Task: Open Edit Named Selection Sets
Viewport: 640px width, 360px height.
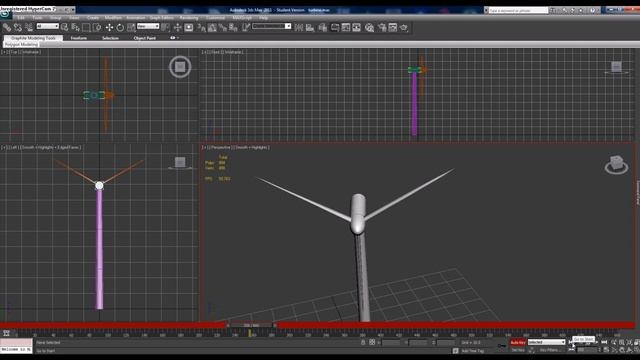Action: point(246,27)
